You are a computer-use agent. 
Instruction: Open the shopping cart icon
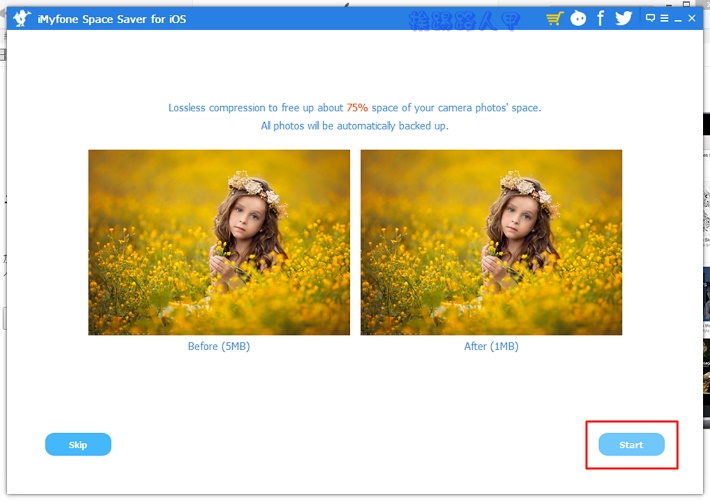[x=554, y=19]
